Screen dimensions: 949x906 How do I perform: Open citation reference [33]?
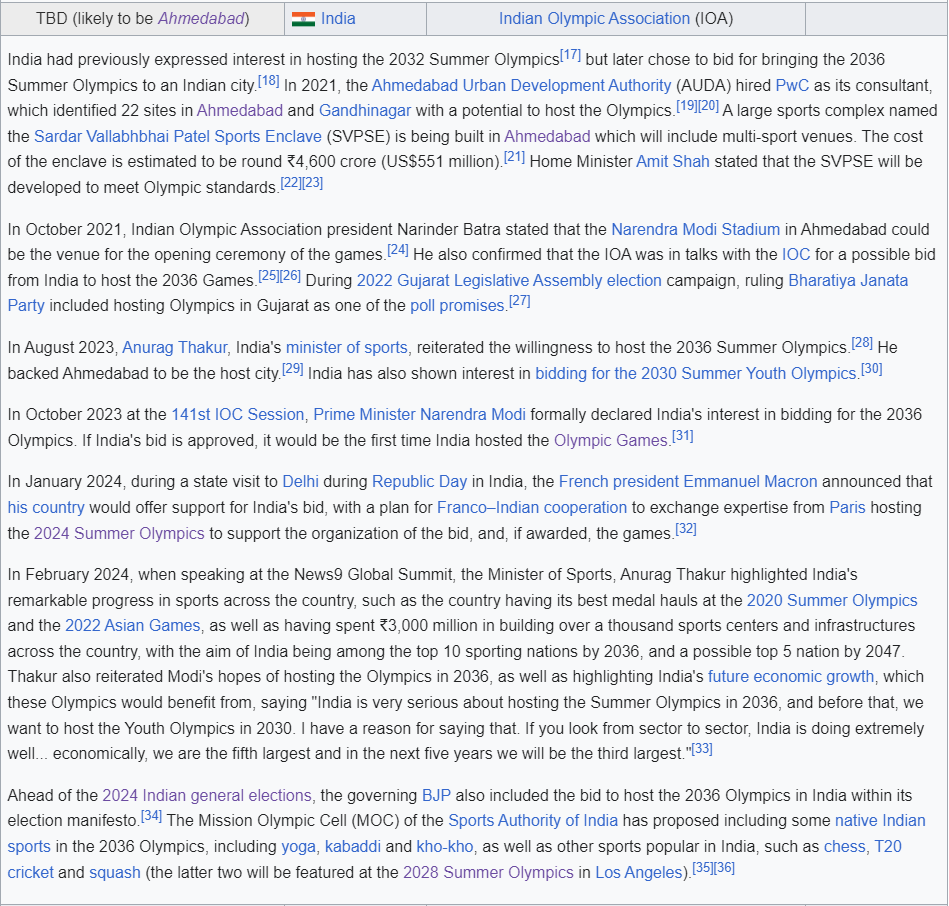point(701,749)
